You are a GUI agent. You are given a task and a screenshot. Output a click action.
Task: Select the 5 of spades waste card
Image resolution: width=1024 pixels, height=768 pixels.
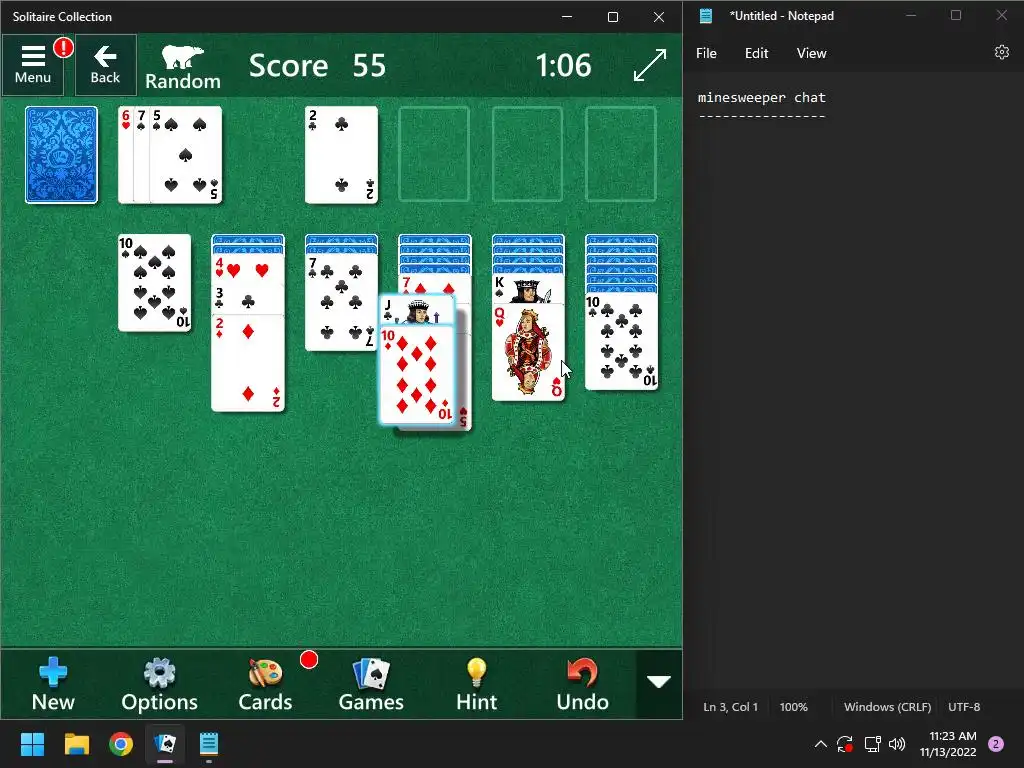coord(186,155)
